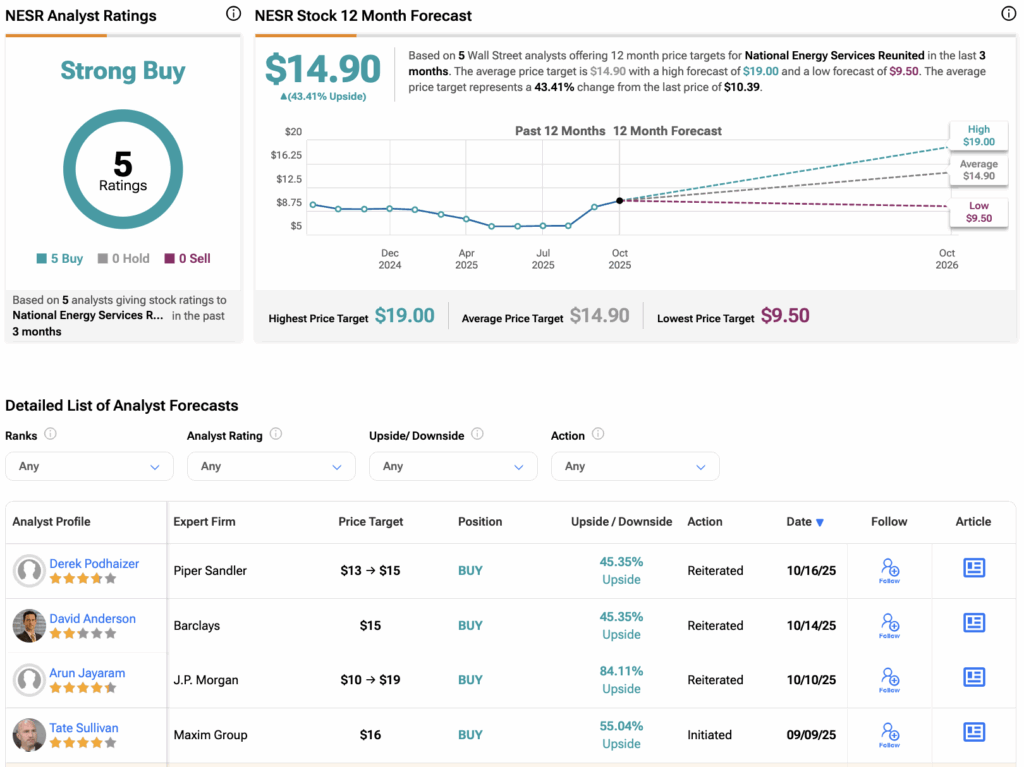Expand the Action filter dropdown
This screenshot has height=767, width=1024.
[x=634, y=466]
